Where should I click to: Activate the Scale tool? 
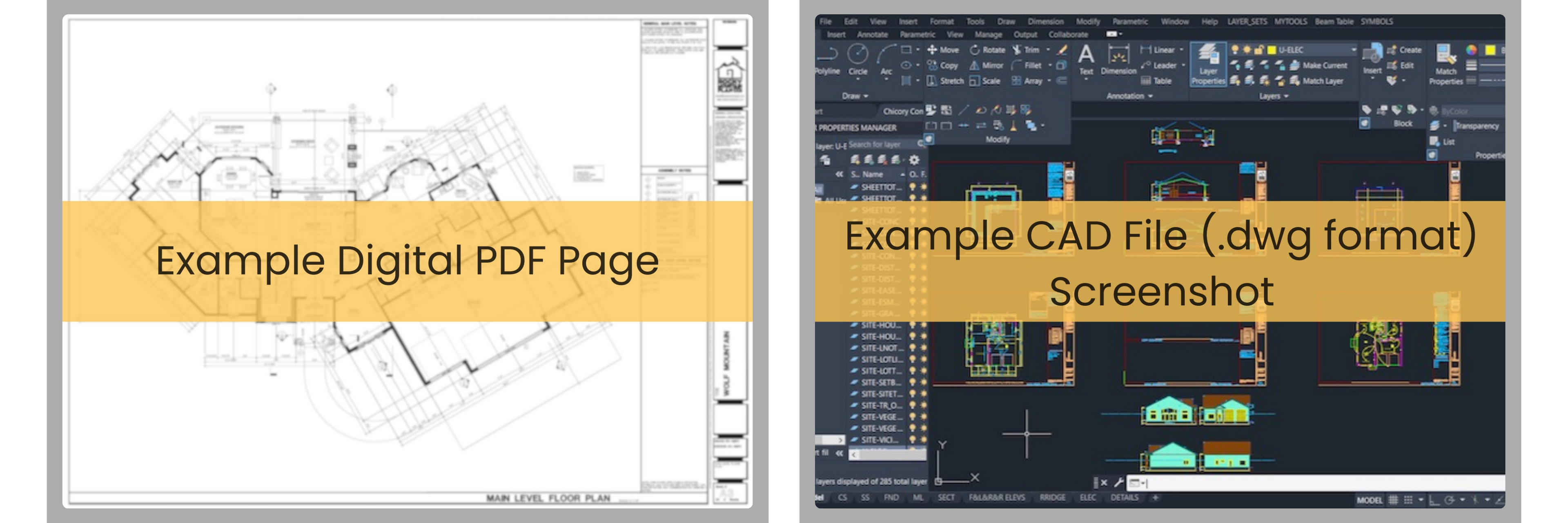(985, 80)
